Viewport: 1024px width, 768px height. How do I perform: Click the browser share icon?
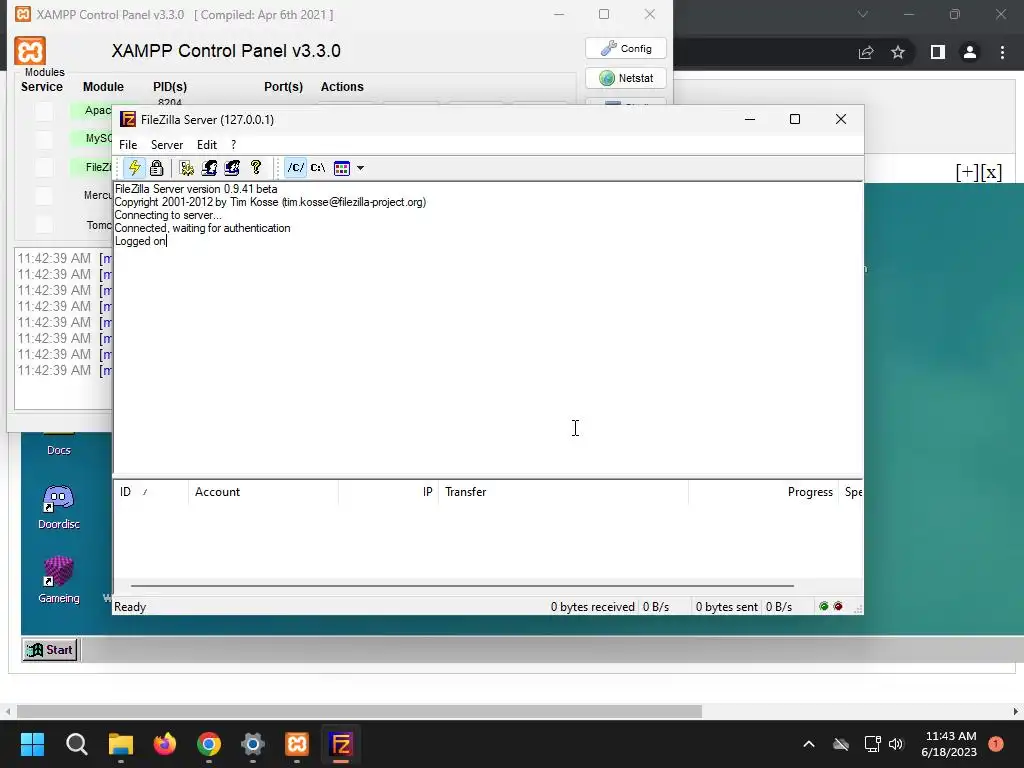[866, 52]
